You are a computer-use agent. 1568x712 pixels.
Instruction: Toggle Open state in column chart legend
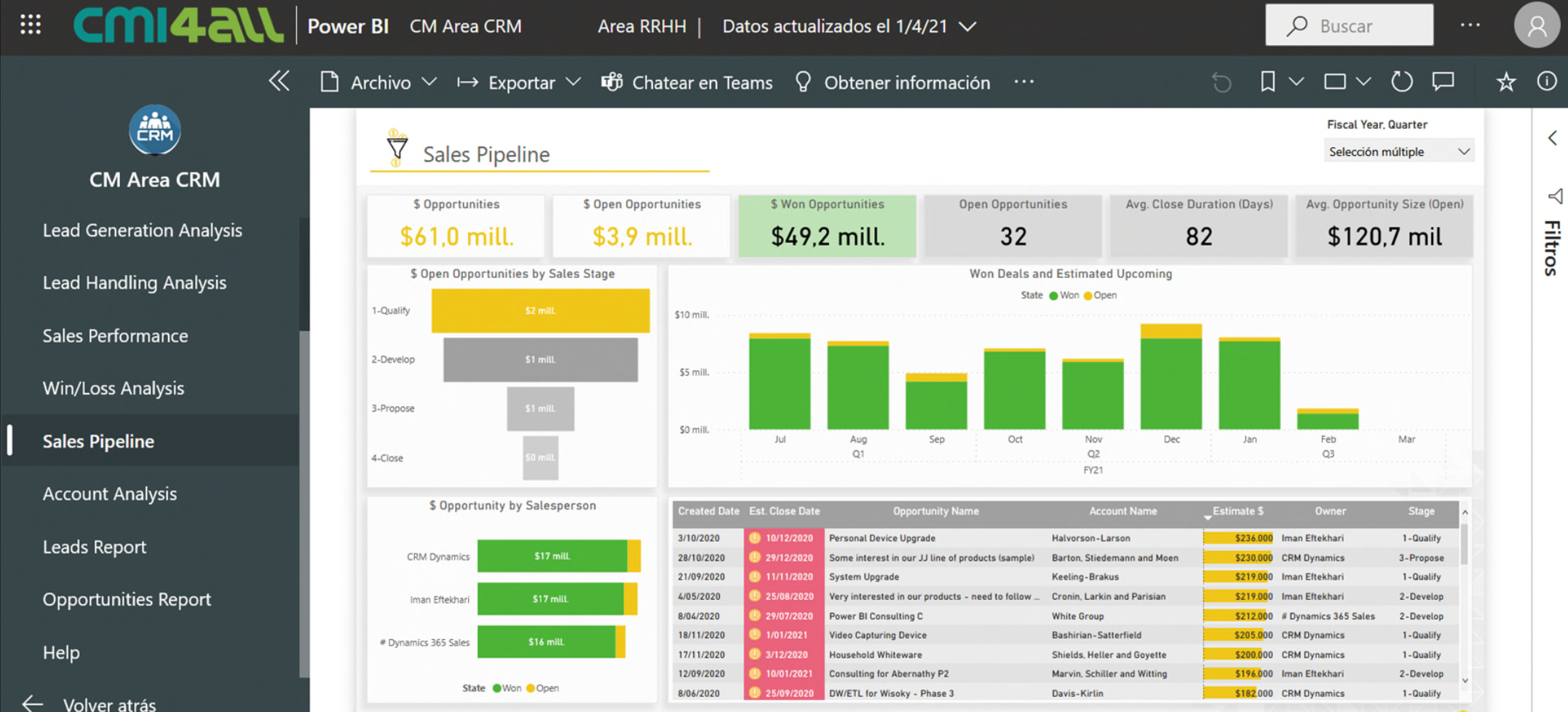click(1100, 296)
